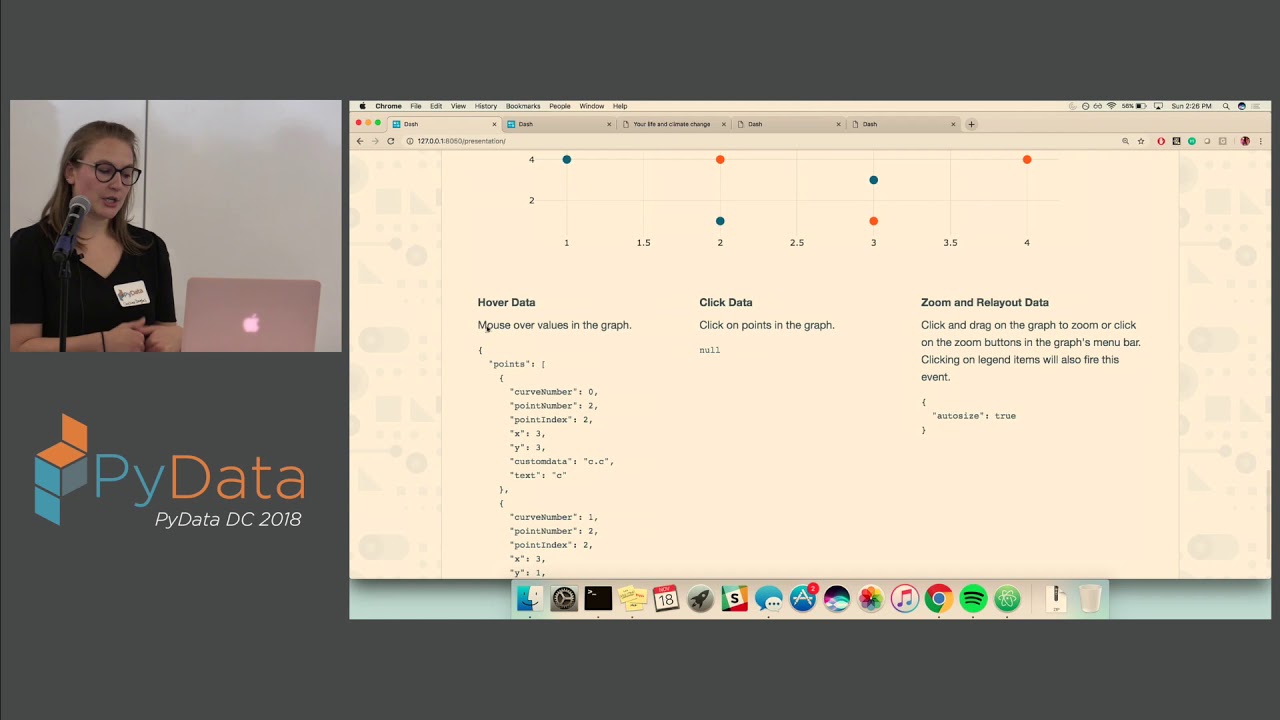Open the Chrome application menu
Viewport: 1280px width, 720px height.
click(388, 106)
